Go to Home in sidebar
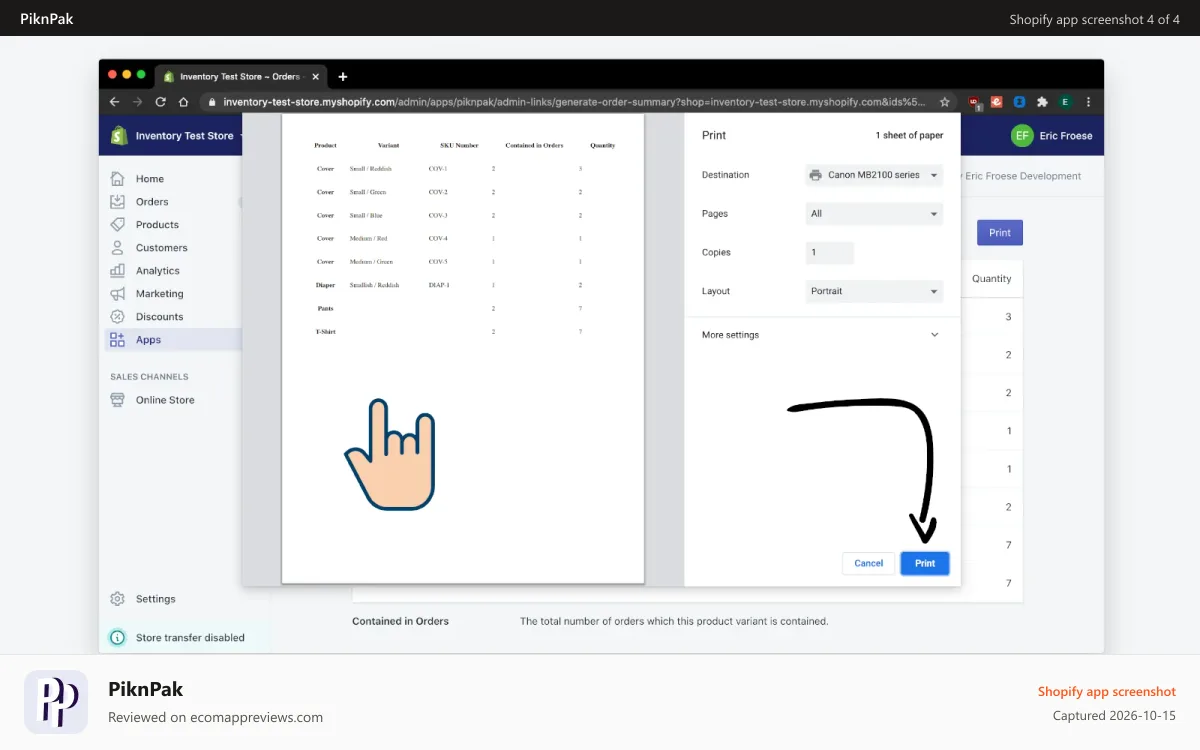Viewport: 1200px width, 750px height. pyautogui.click(x=150, y=179)
